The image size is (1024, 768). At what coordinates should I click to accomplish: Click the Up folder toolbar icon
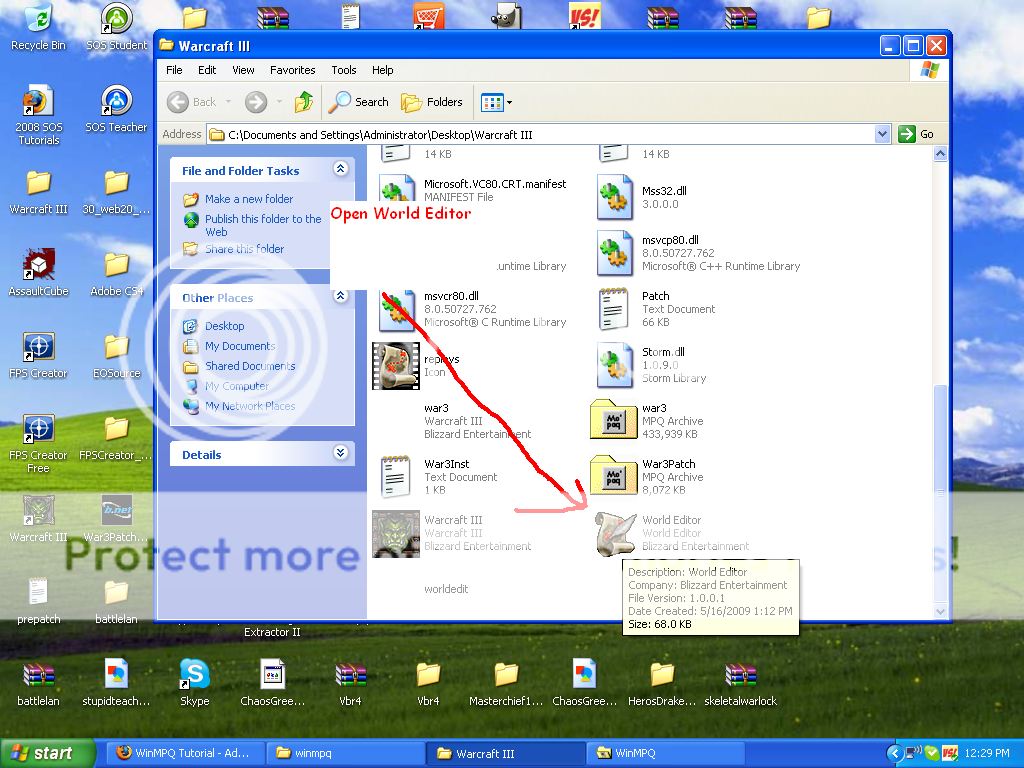pos(304,102)
